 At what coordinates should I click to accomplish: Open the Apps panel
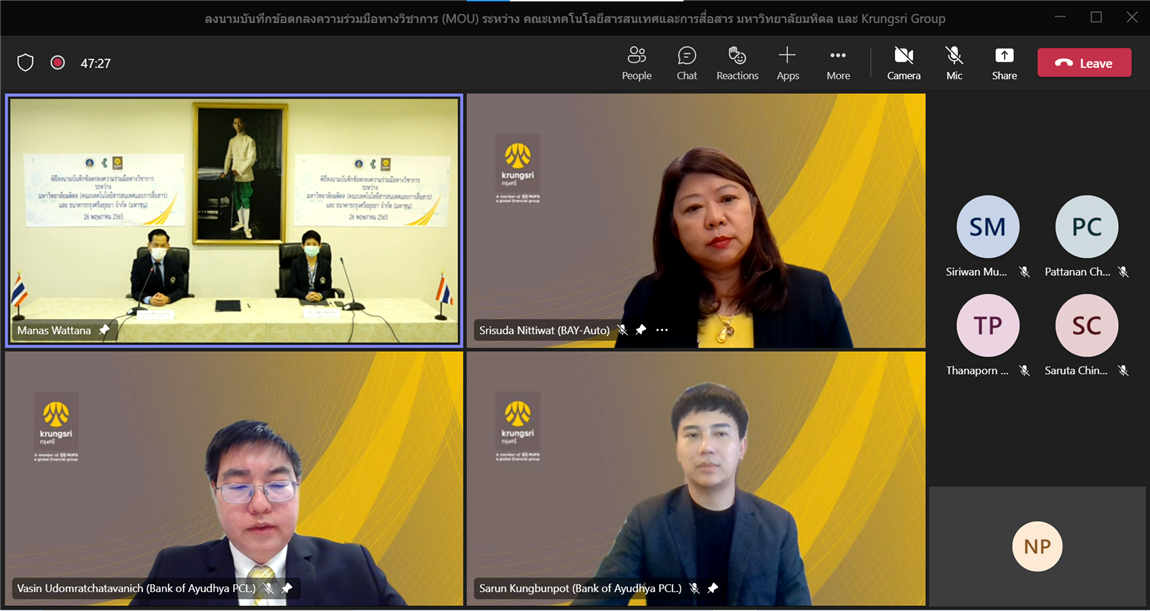[x=788, y=63]
